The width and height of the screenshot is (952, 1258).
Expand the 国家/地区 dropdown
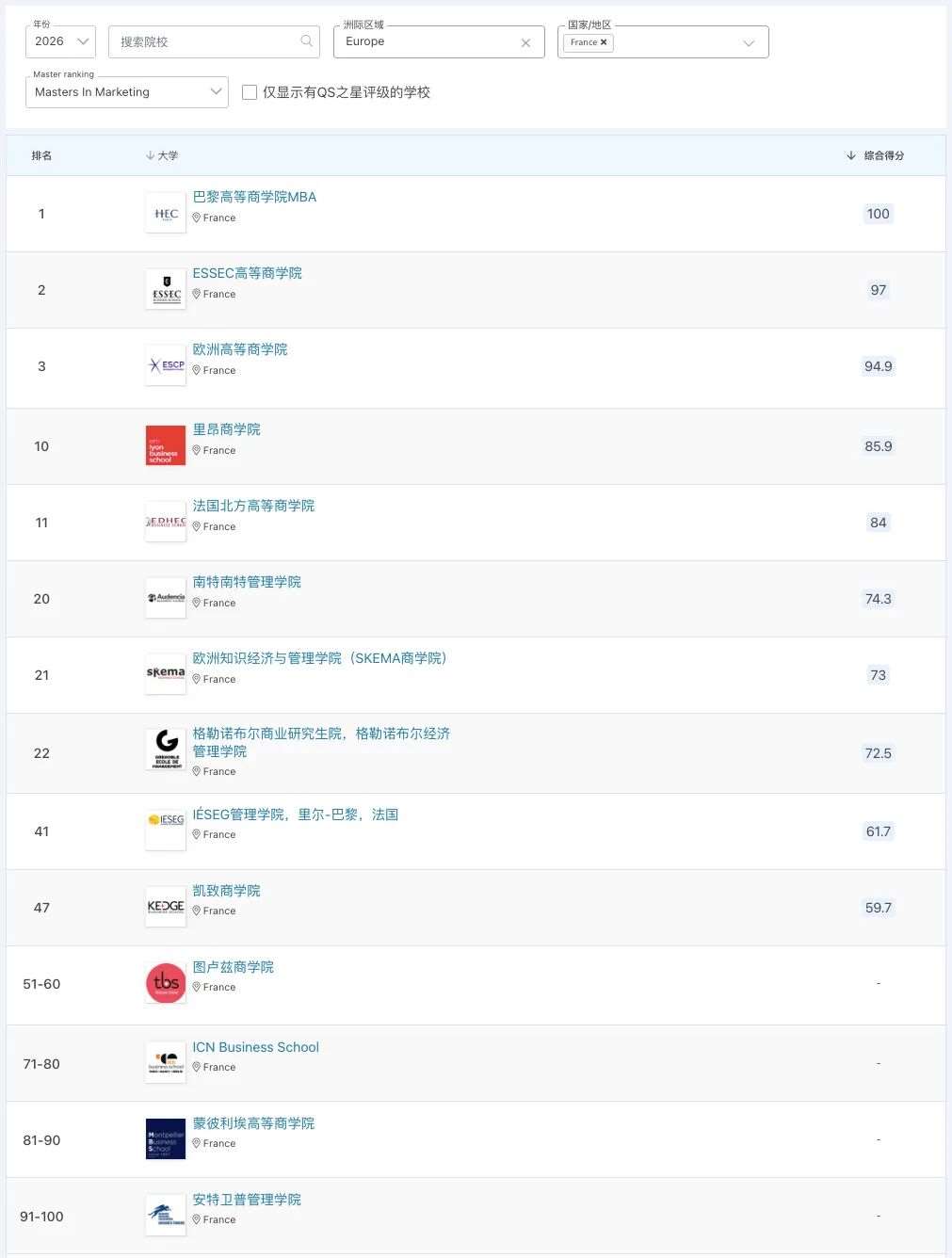pos(749,41)
